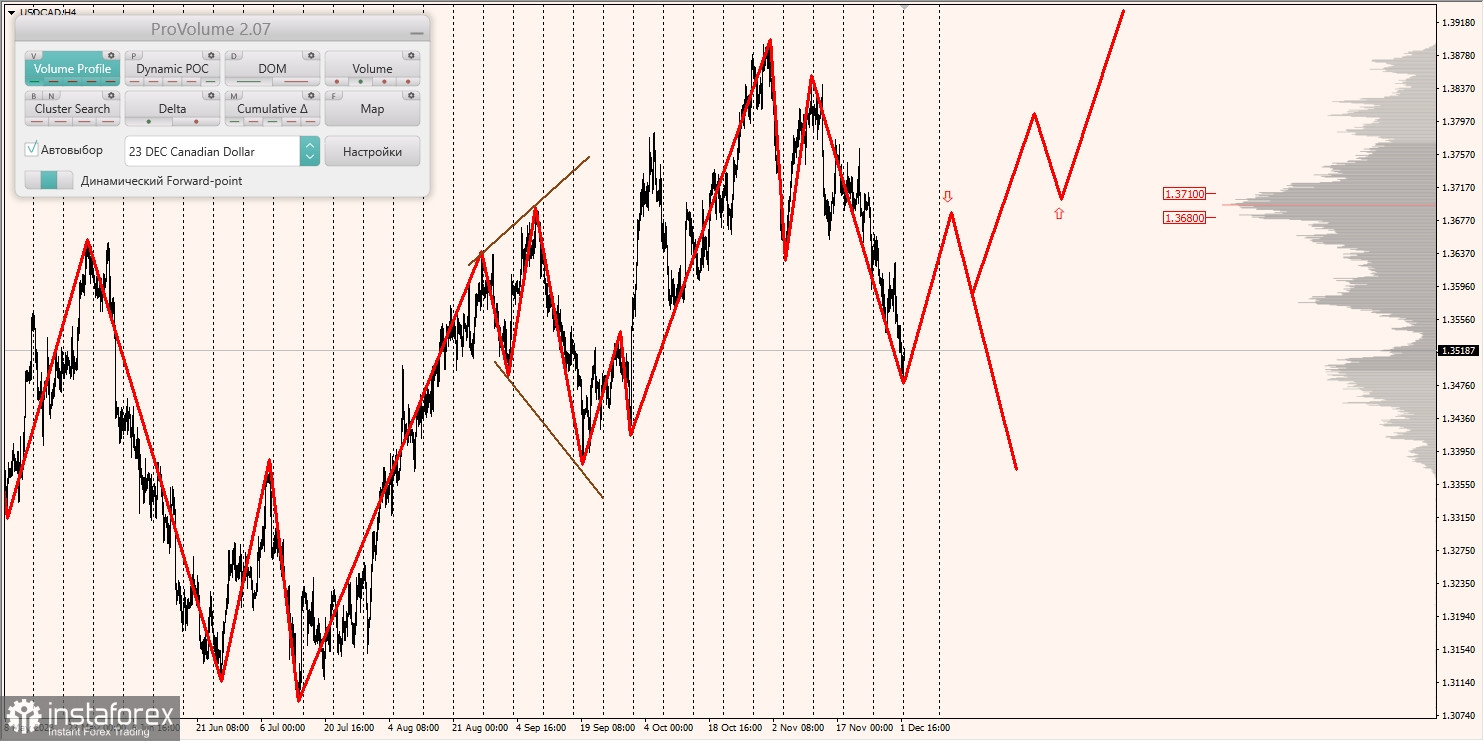Open Delta gear settings
The image size is (1484, 741).
[x=211, y=95]
